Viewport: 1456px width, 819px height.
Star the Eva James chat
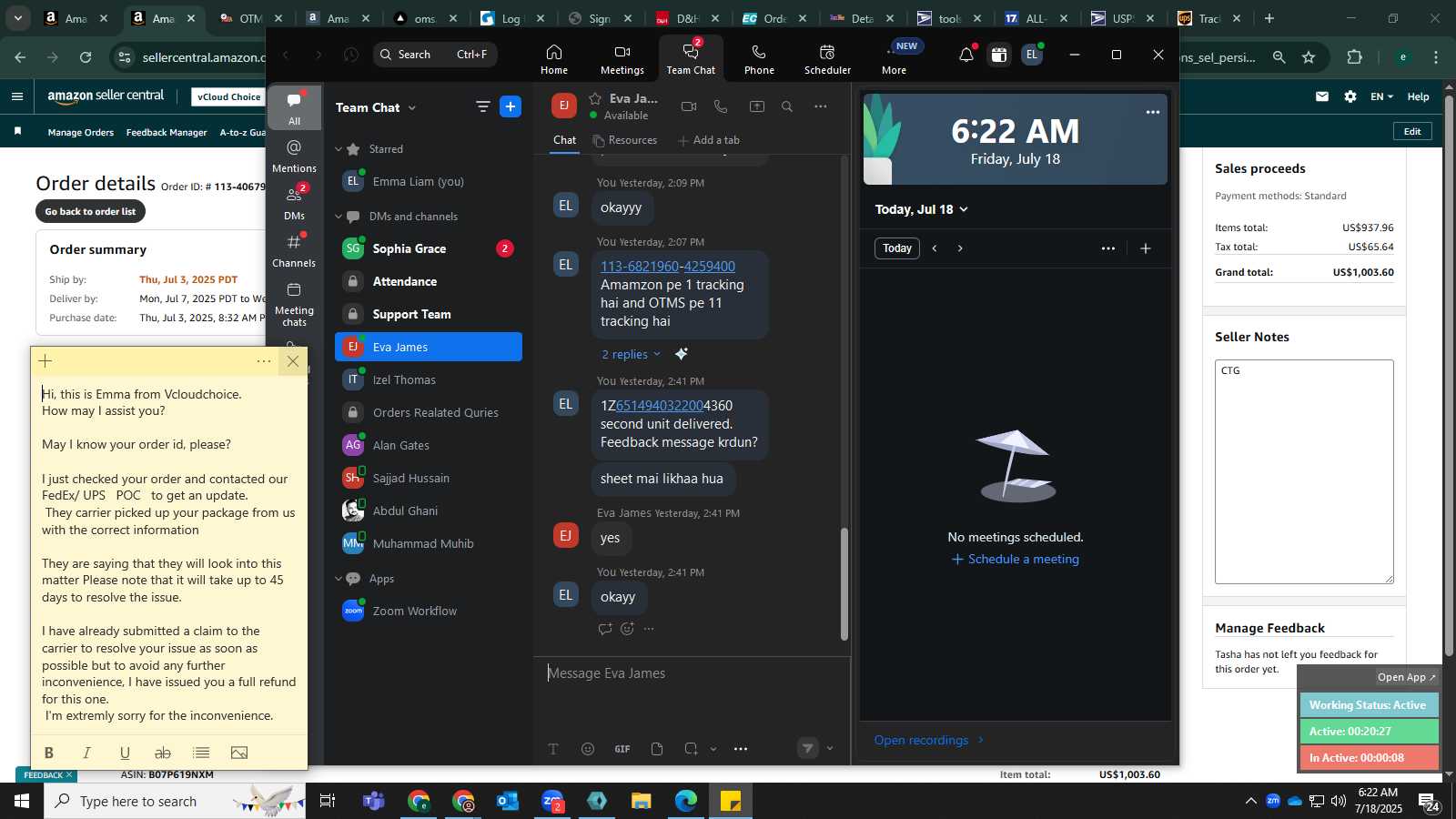[x=595, y=98]
